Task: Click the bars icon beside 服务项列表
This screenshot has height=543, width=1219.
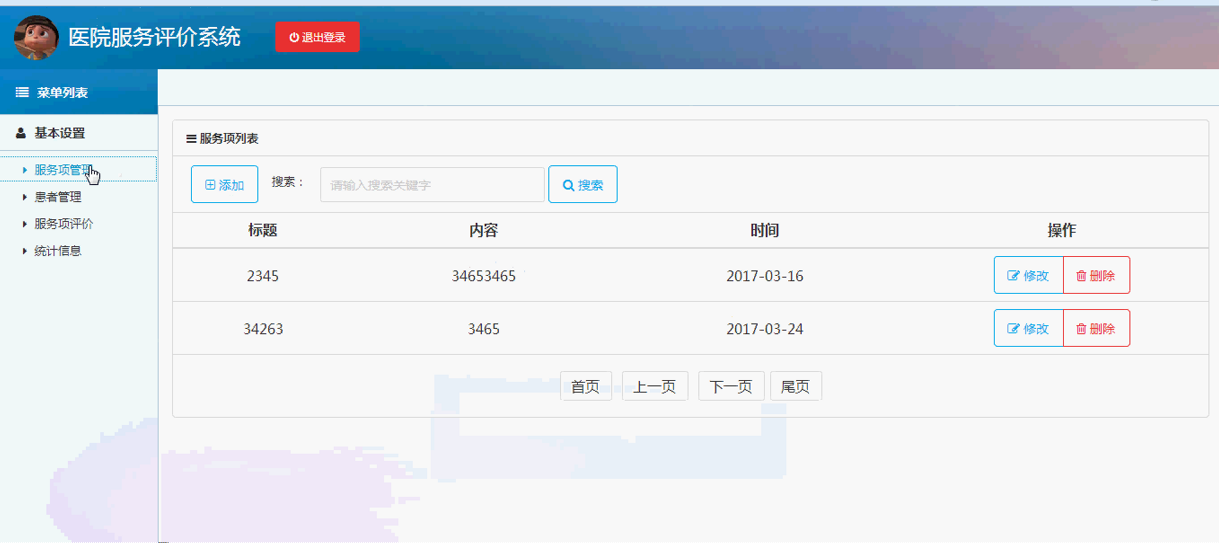Action: point(191,139)
